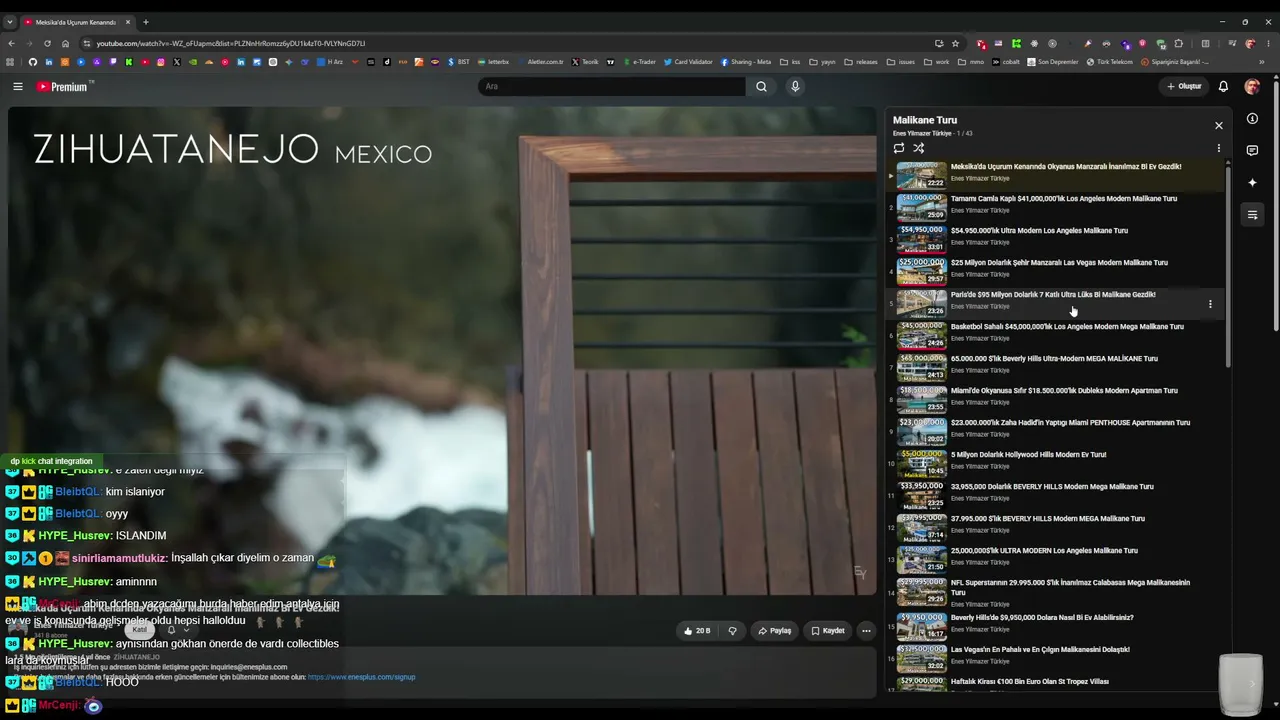Start voice search with microphone icon
The width and height of the screenshot is (1280, 720).
coord(795,86)
